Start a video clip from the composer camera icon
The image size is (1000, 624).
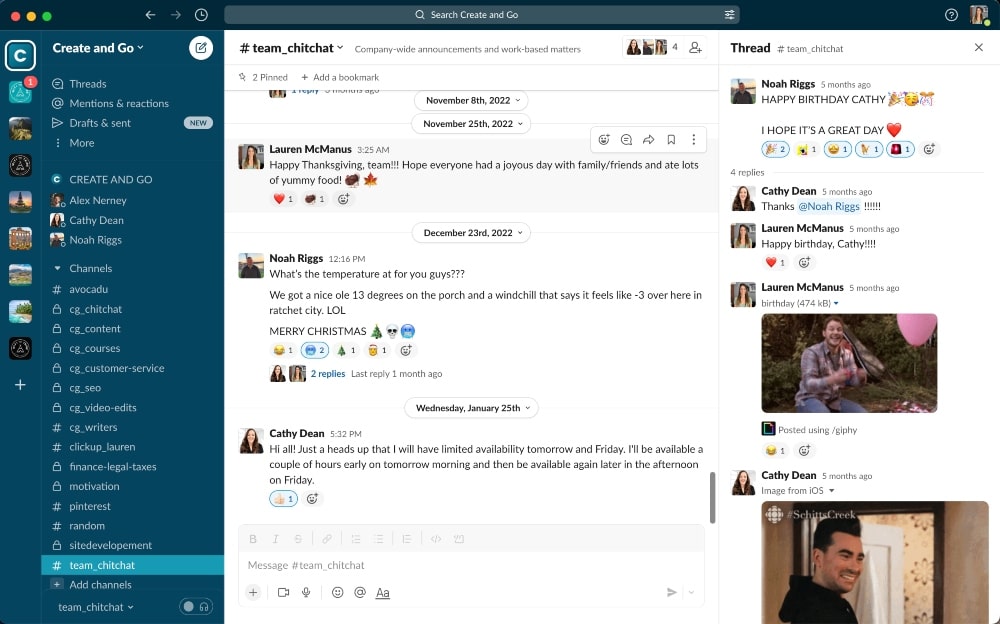coord(281,592)
